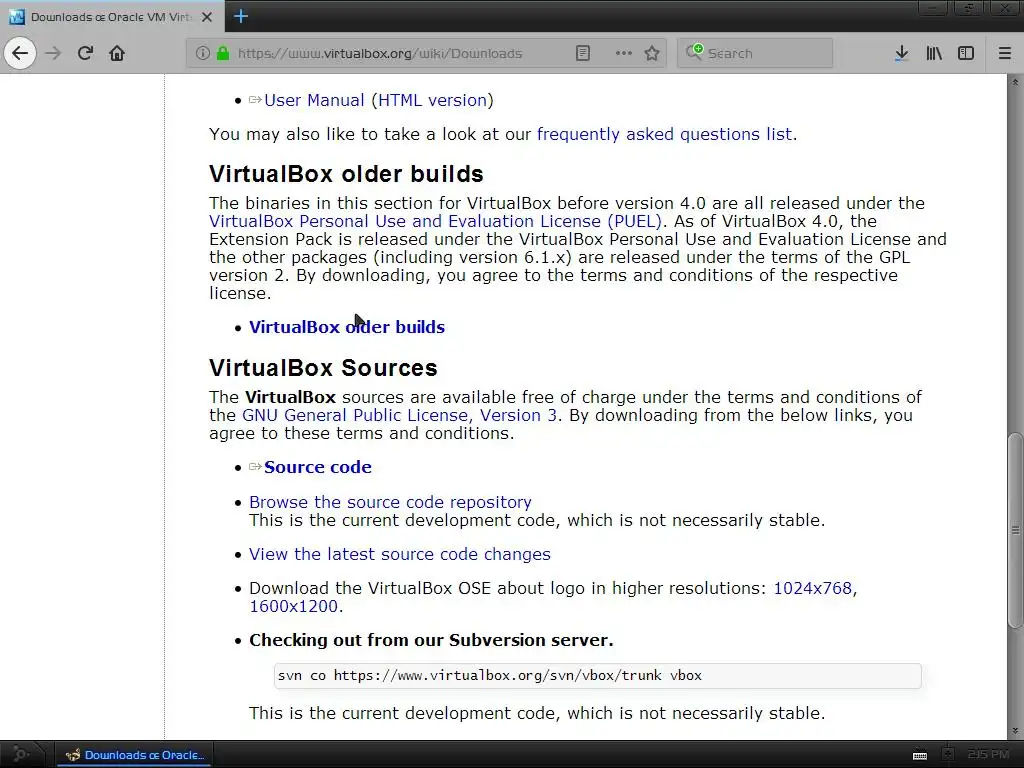
Task: Select Downloads Oracle taskbar window button
Action: point(135,755)
